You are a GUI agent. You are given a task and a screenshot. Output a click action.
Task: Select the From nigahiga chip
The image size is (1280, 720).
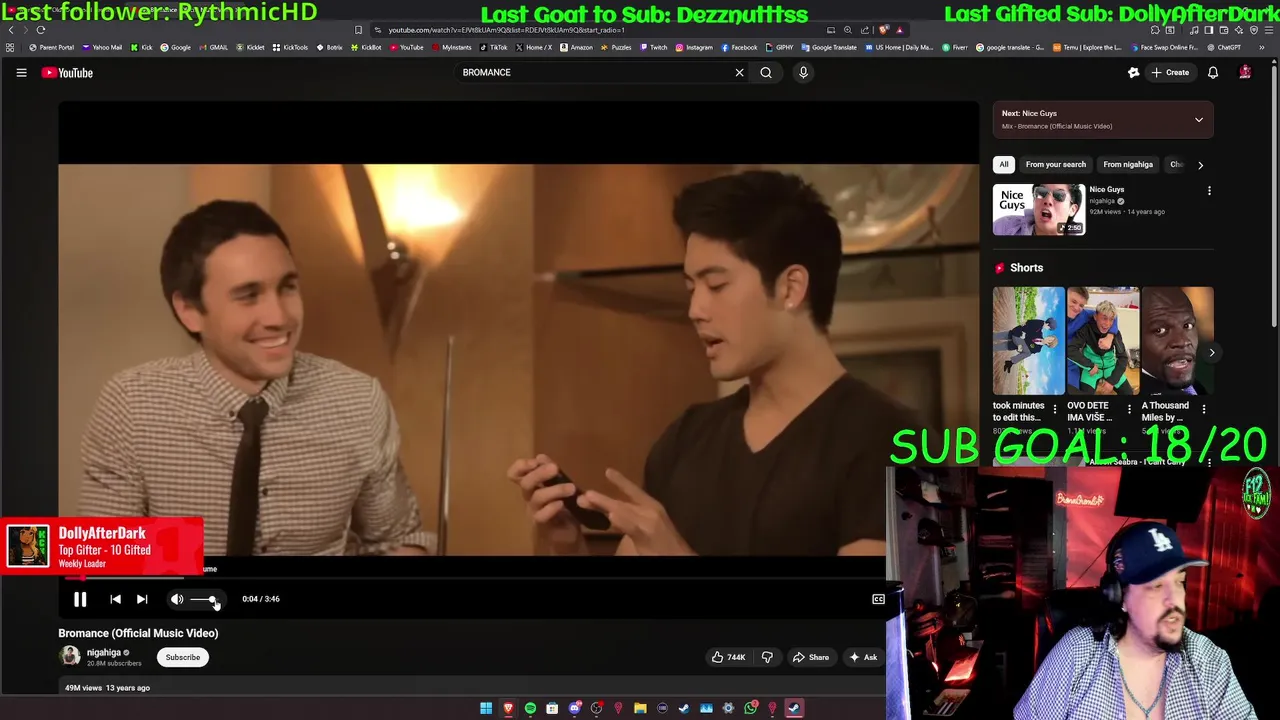[1128, 164]
